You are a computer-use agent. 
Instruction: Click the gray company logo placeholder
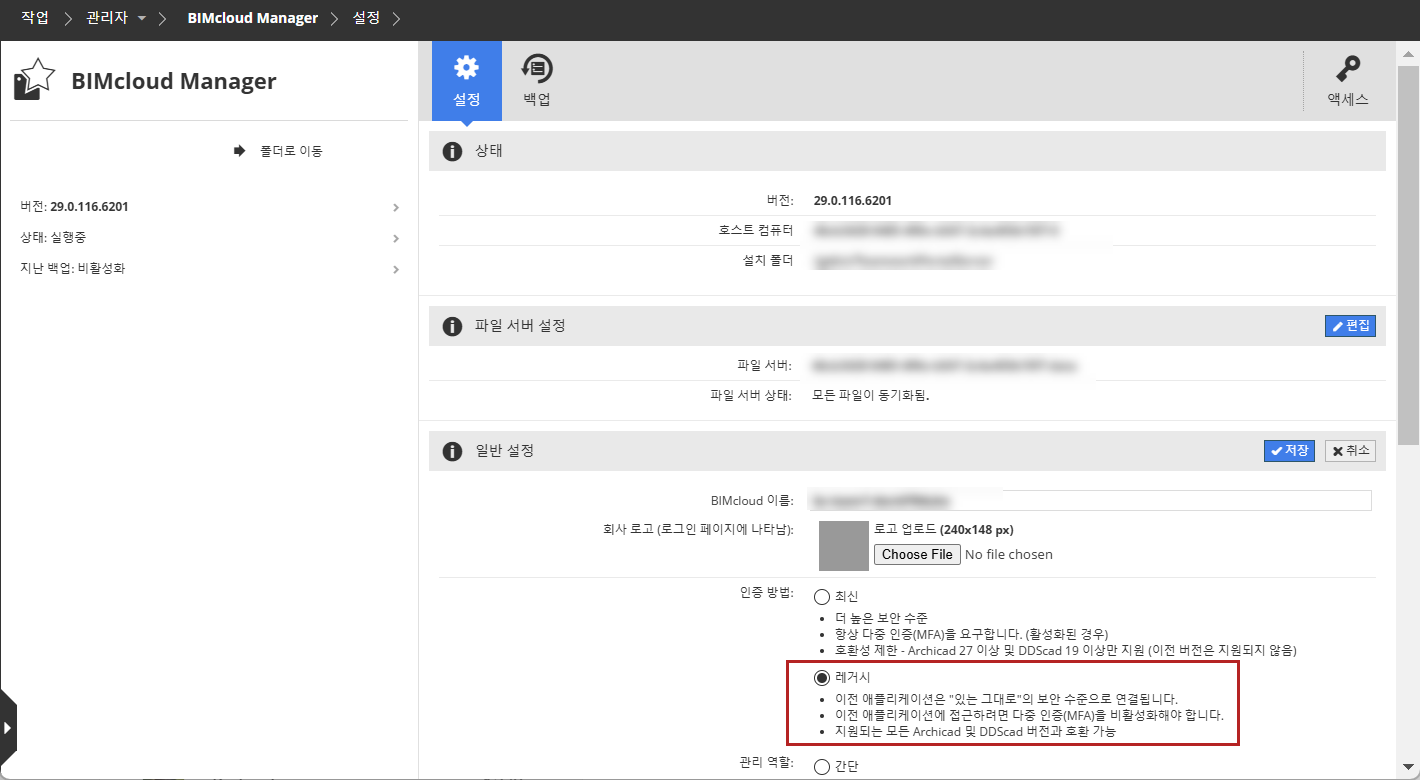(844, 545)
